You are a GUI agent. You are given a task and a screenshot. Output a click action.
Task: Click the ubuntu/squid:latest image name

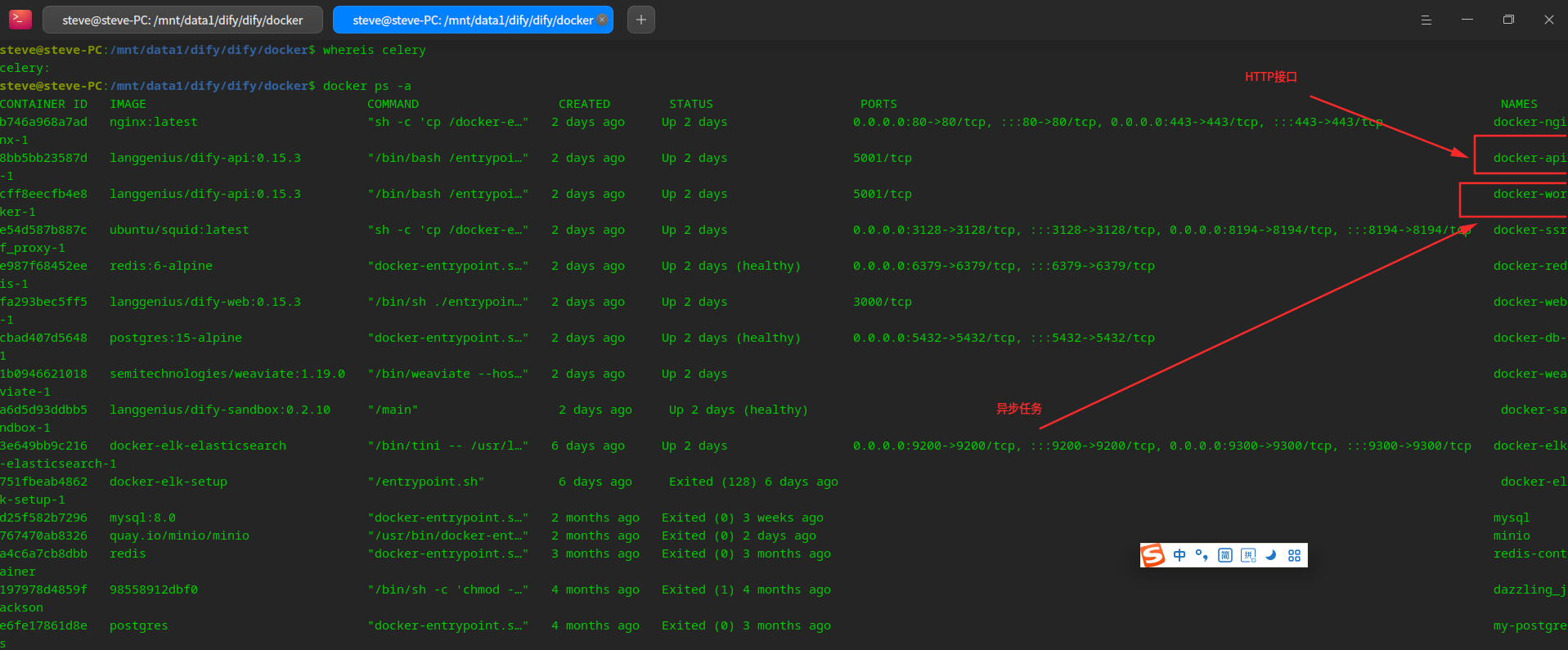(179, 230)
